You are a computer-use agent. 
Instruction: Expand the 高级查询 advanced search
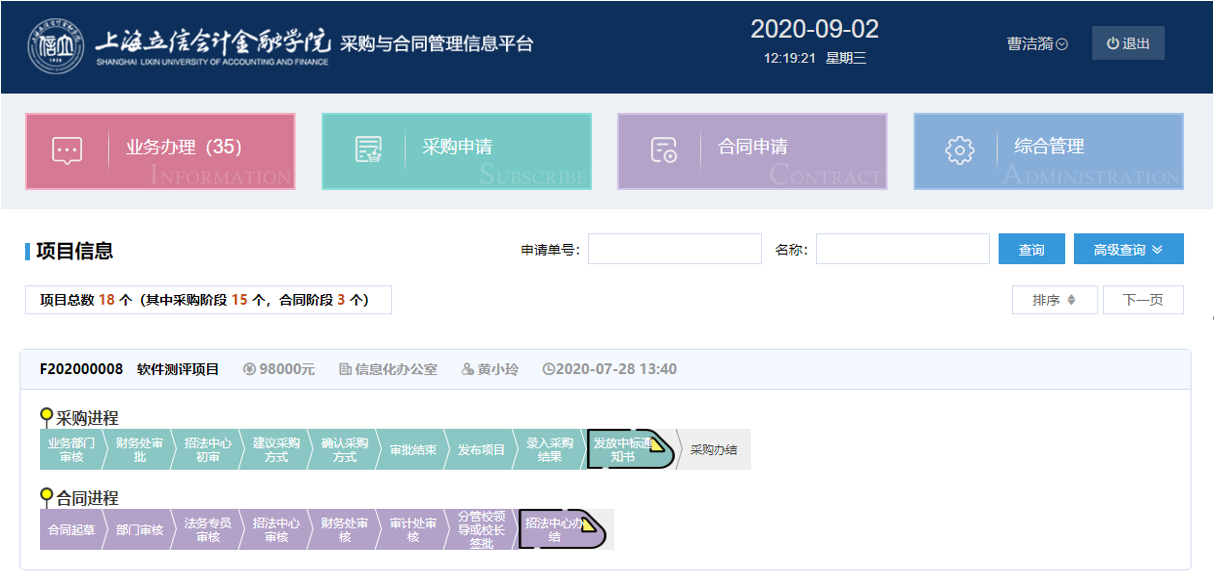pos(1128,249)
